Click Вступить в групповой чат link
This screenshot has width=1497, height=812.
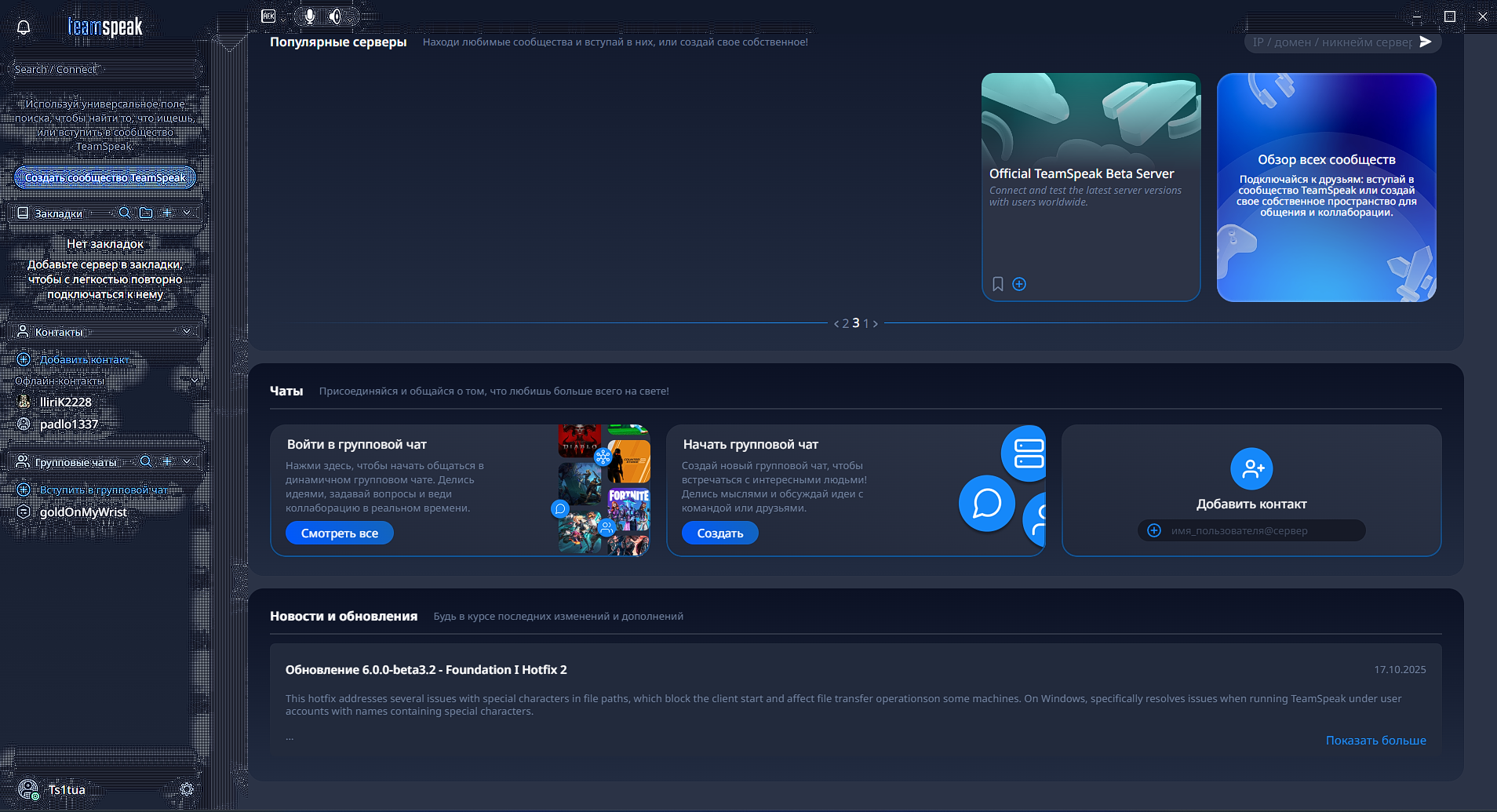click(x=104, y=490)
